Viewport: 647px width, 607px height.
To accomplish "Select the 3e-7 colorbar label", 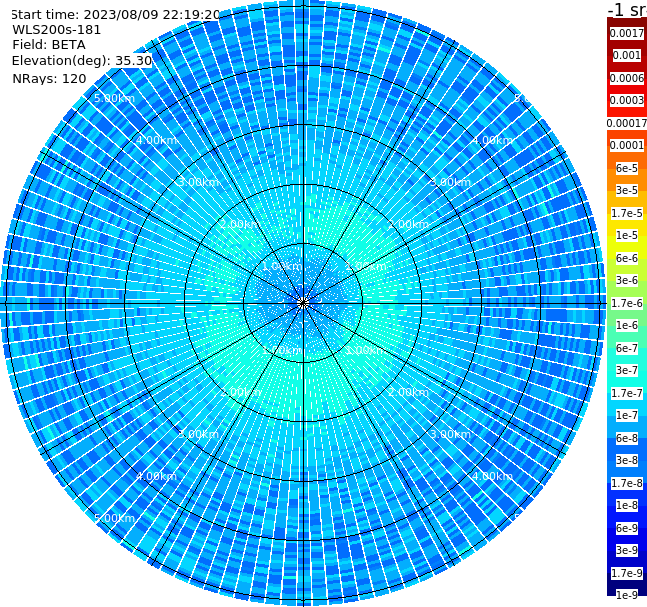I will pyautogui.click(x=627, y=370).
